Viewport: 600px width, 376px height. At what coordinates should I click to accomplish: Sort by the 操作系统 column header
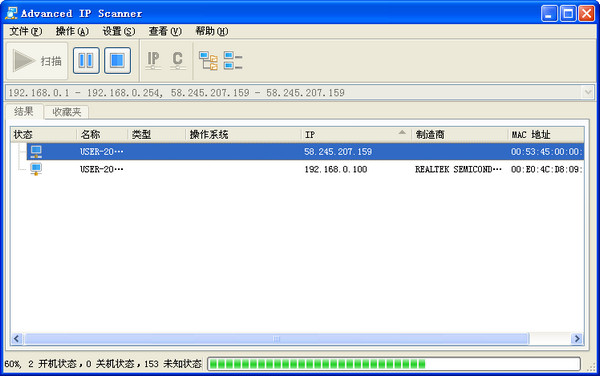click(243, 135)
